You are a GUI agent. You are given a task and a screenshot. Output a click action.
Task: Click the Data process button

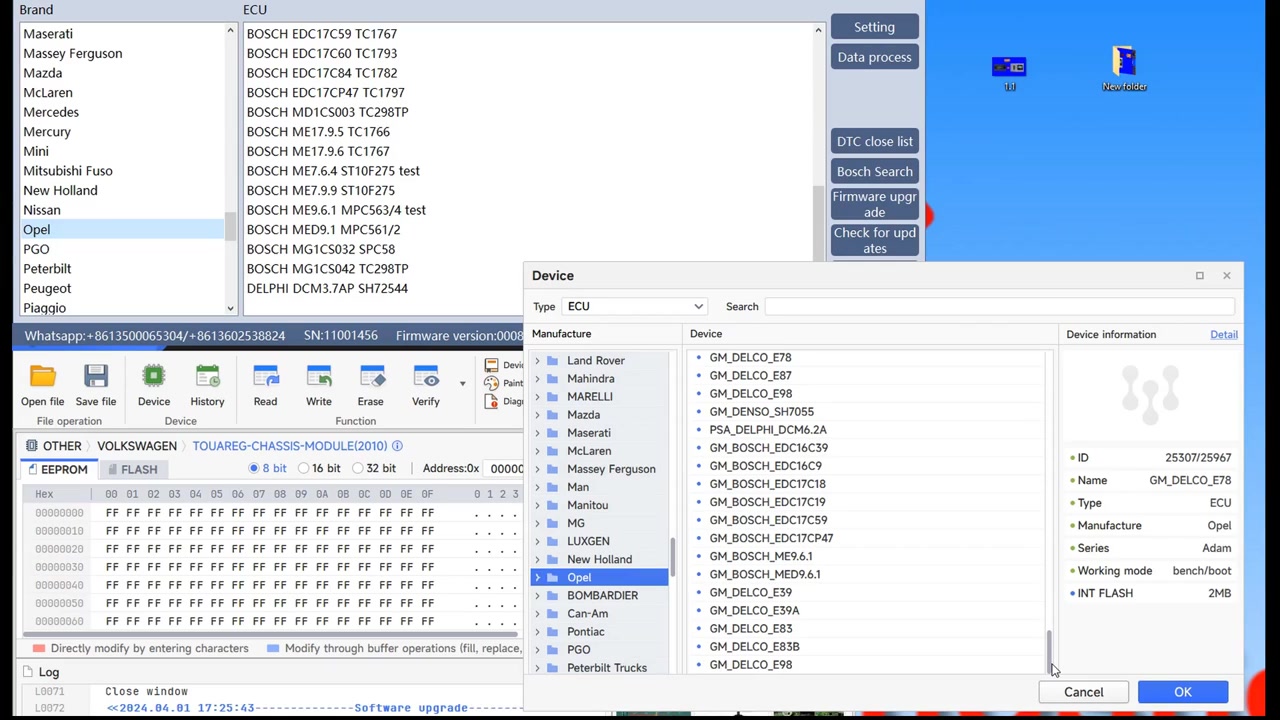pyautogui.click(x=874, y=57)
